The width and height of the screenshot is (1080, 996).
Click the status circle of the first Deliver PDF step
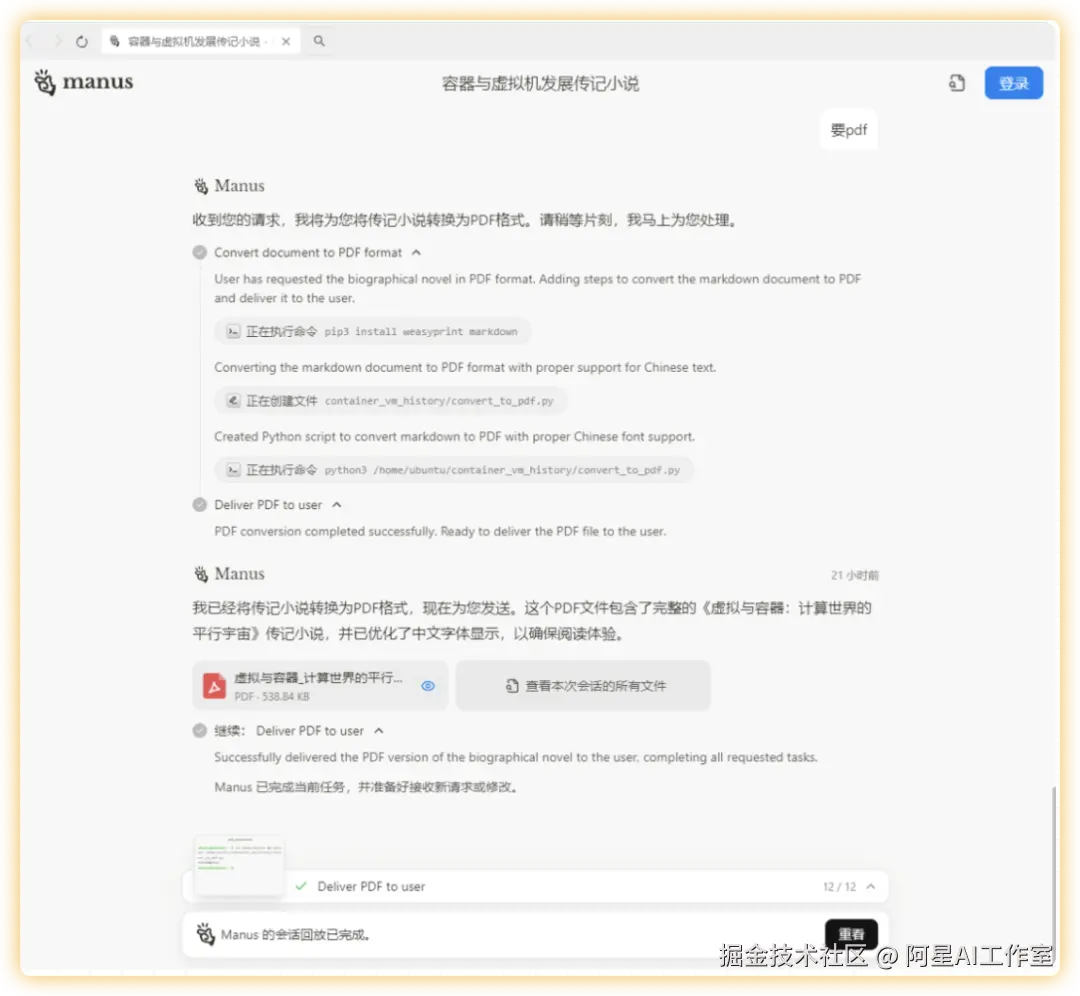pyautogui.click(x=200, y=505)
